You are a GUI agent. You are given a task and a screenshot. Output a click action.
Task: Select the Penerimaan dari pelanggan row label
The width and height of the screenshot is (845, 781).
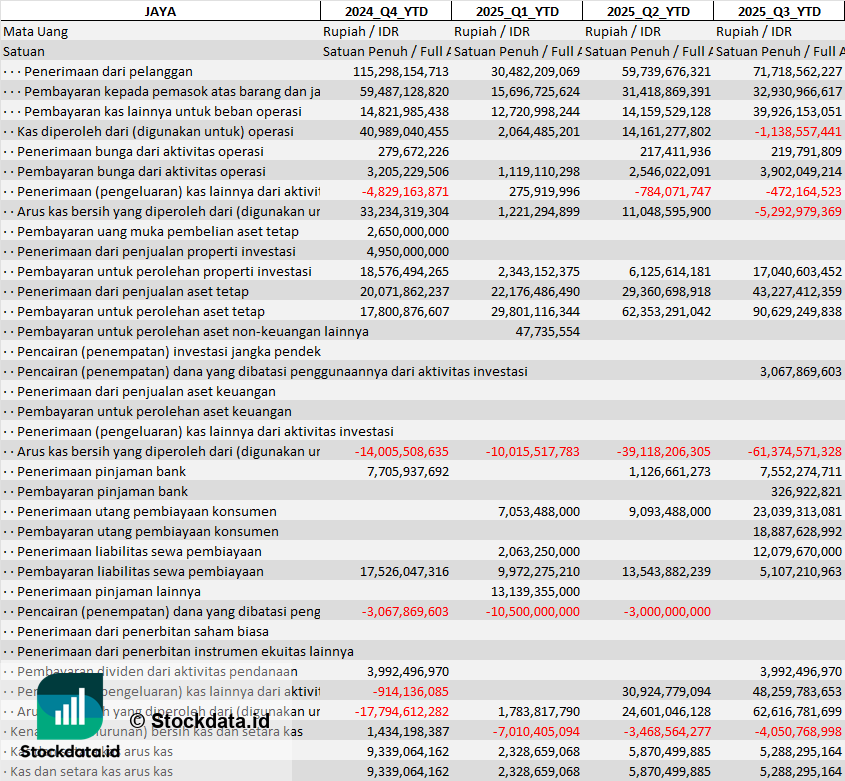[x=108, y=71]
